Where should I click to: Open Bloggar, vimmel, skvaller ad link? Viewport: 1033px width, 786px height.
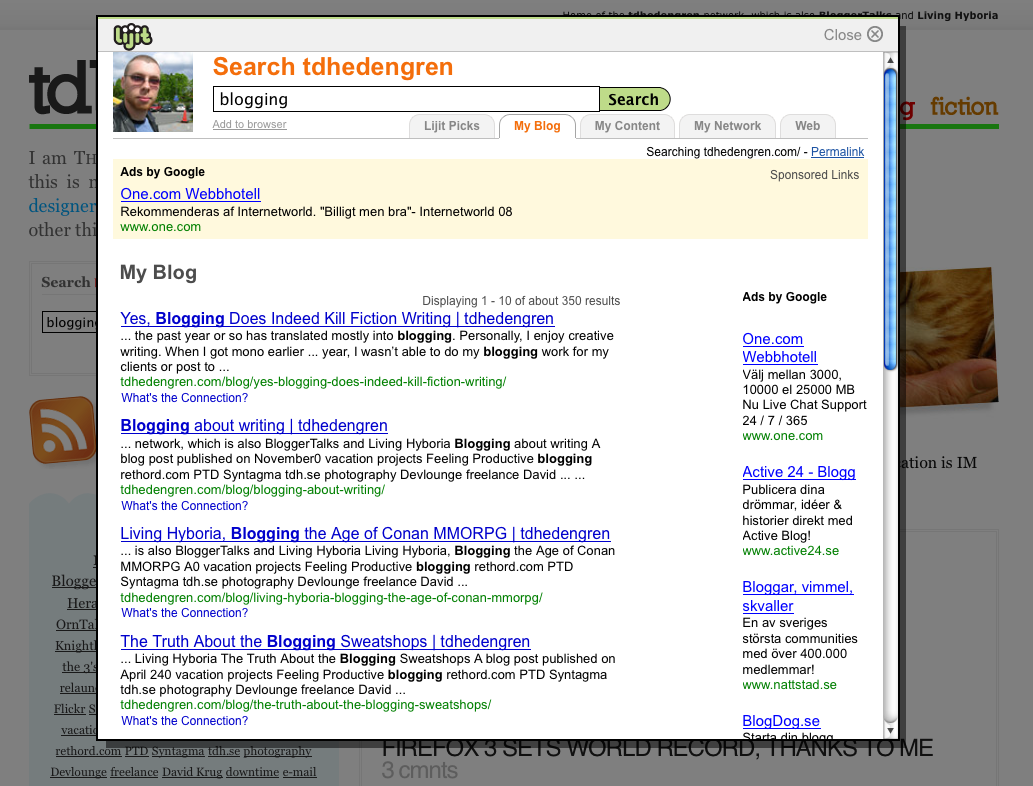point(797,596)
